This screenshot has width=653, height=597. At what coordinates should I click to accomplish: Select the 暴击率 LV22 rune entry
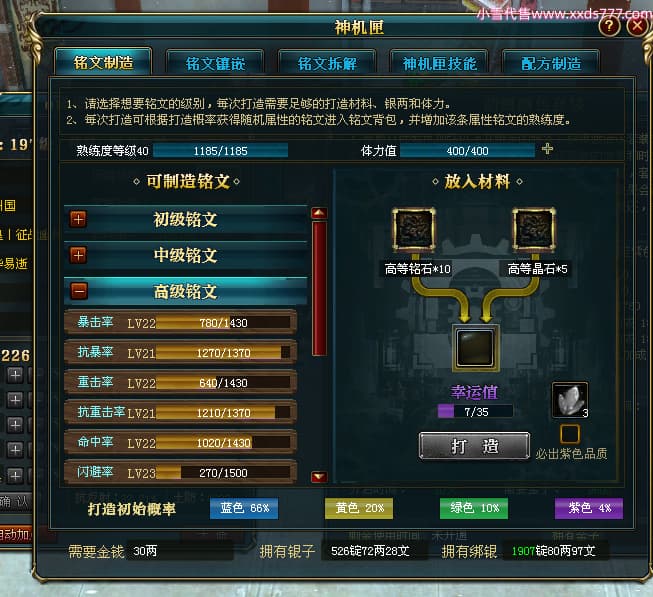tap(181, 322)
